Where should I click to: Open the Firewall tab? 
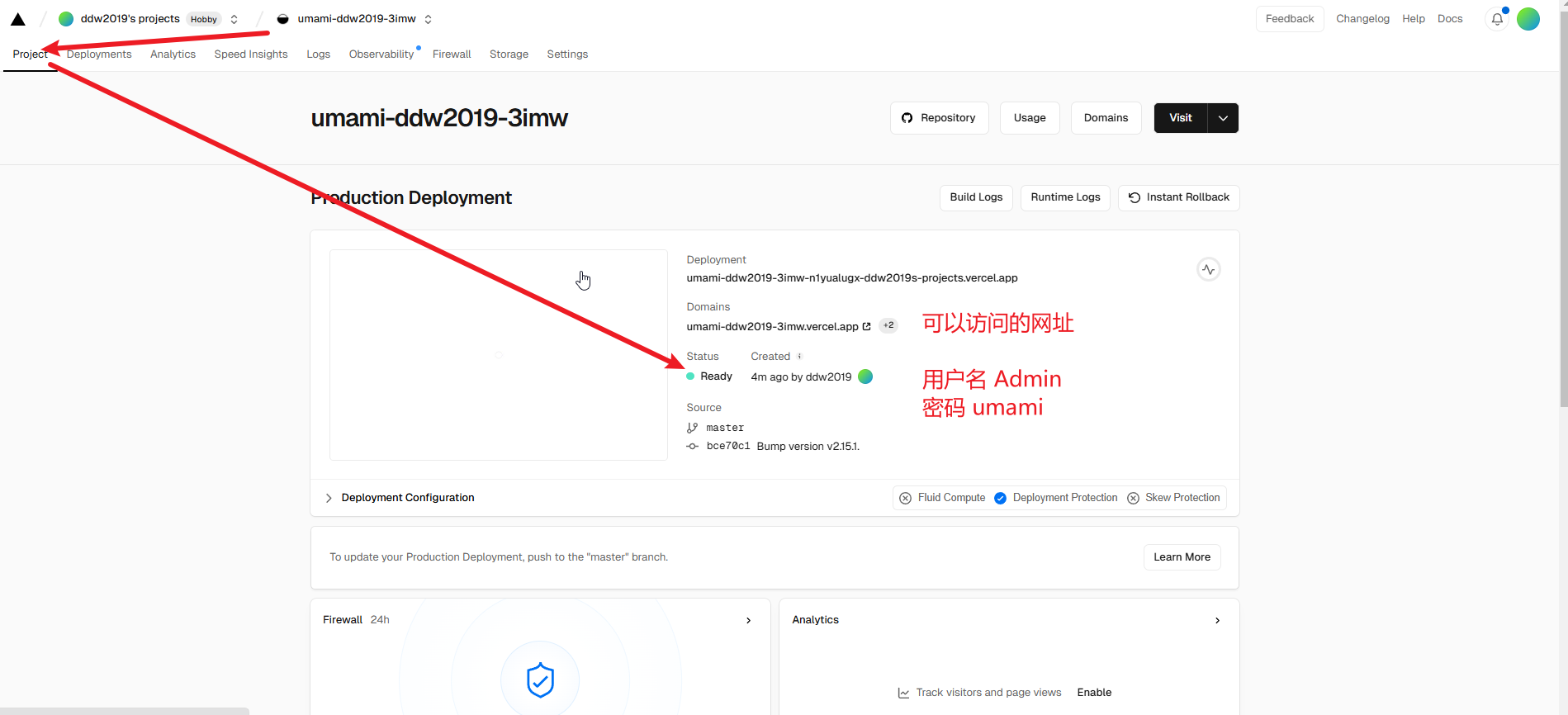click(452, 54)
